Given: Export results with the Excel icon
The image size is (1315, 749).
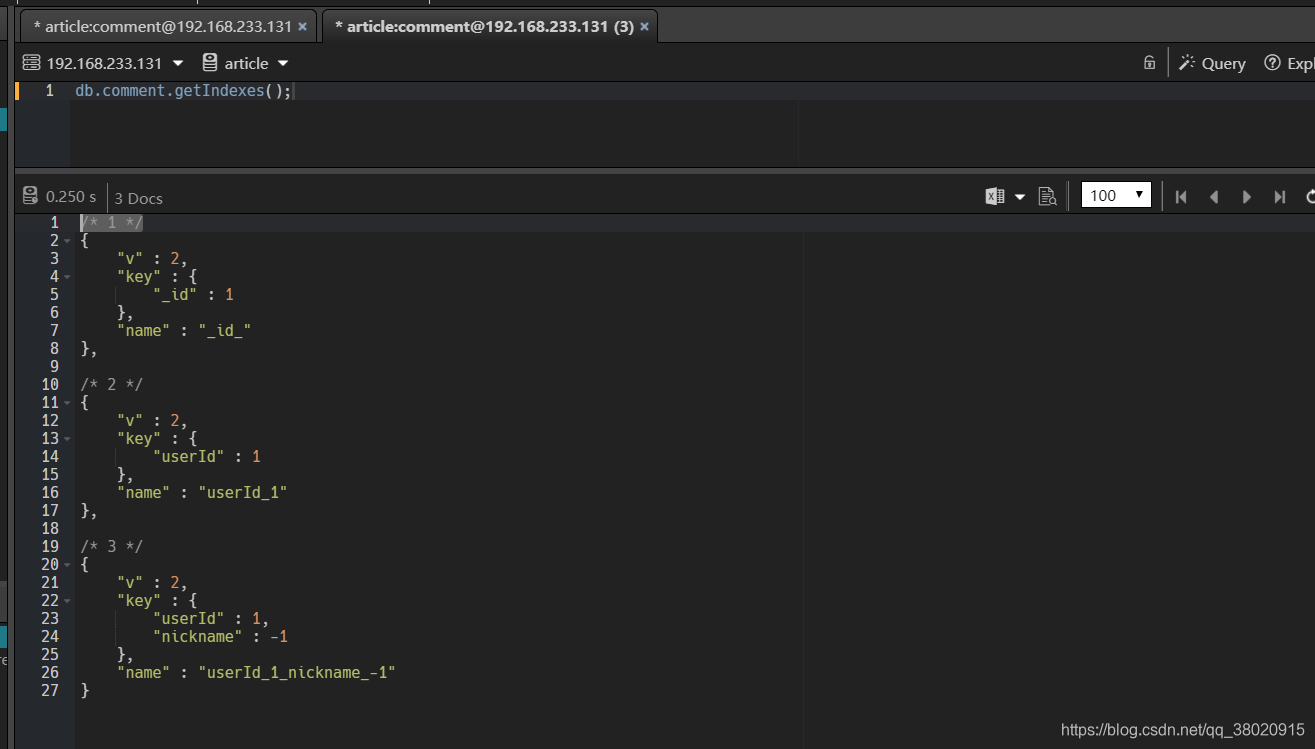Looking at the screenshot, I should [x=995, y=196].
